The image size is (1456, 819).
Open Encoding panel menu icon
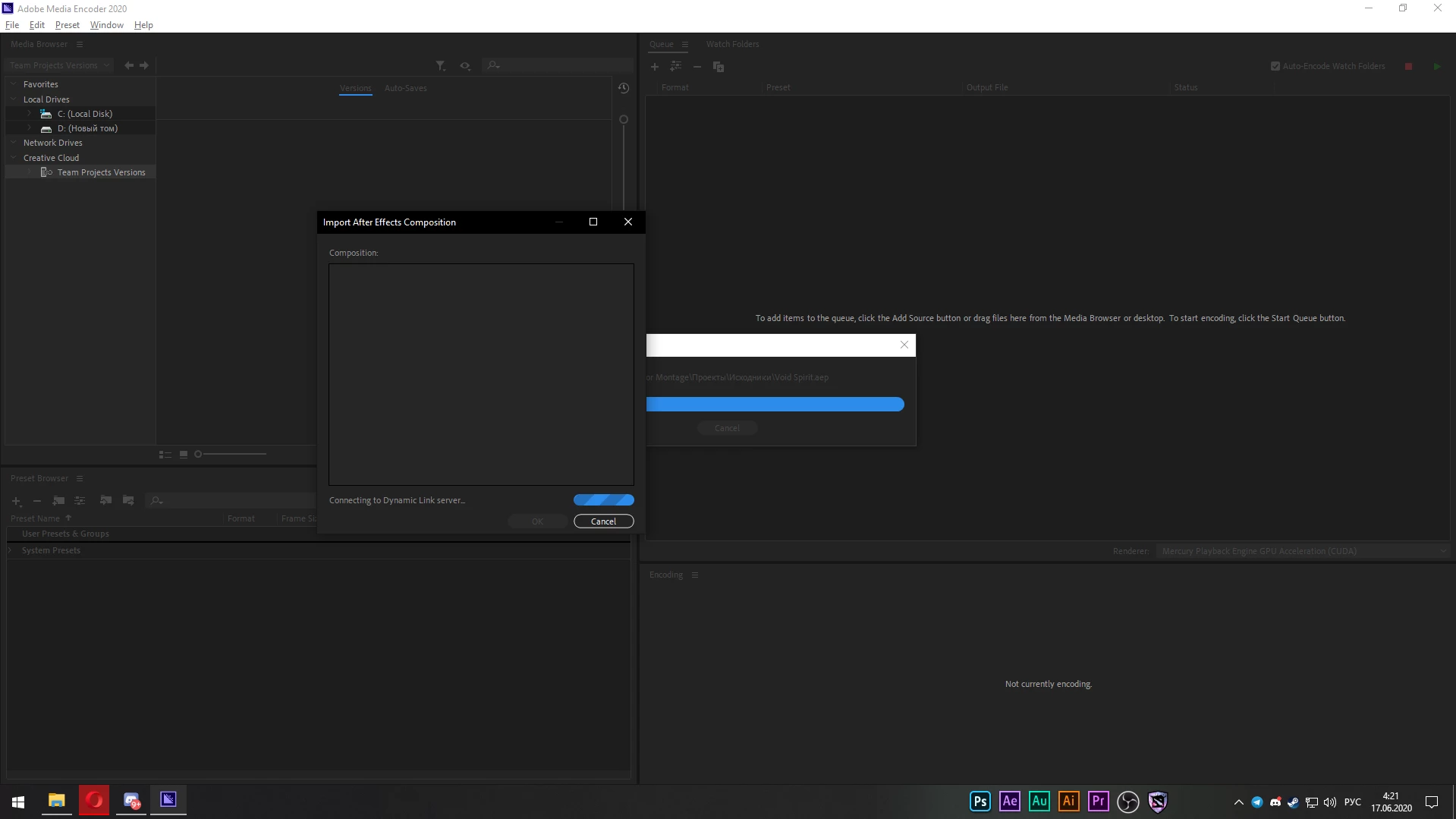click(x=695, y=575)
